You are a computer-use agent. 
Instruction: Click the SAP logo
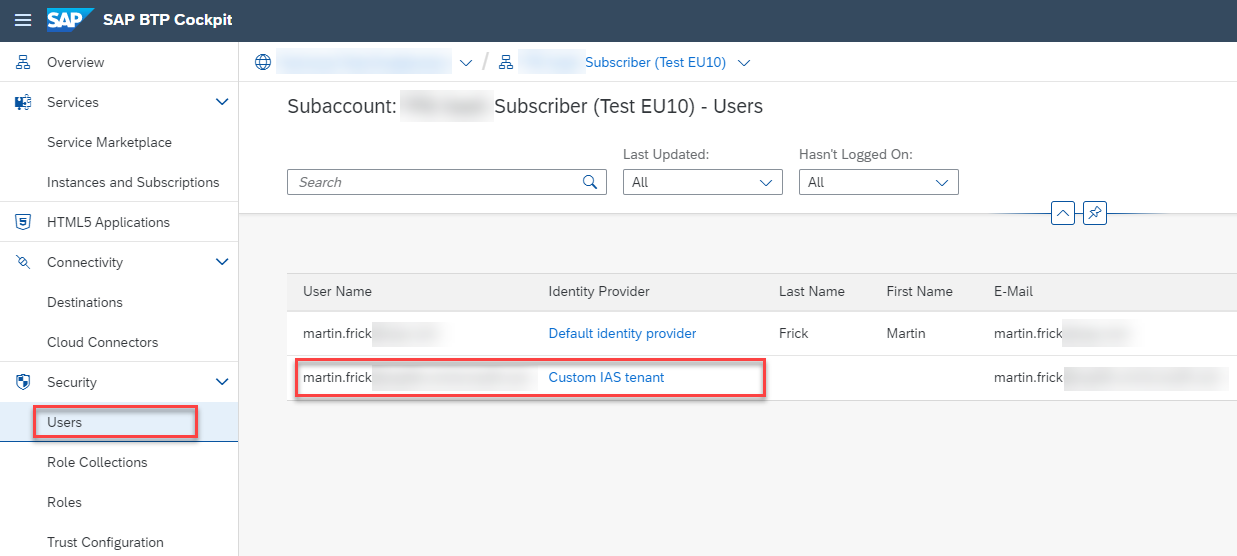point(70,20)
